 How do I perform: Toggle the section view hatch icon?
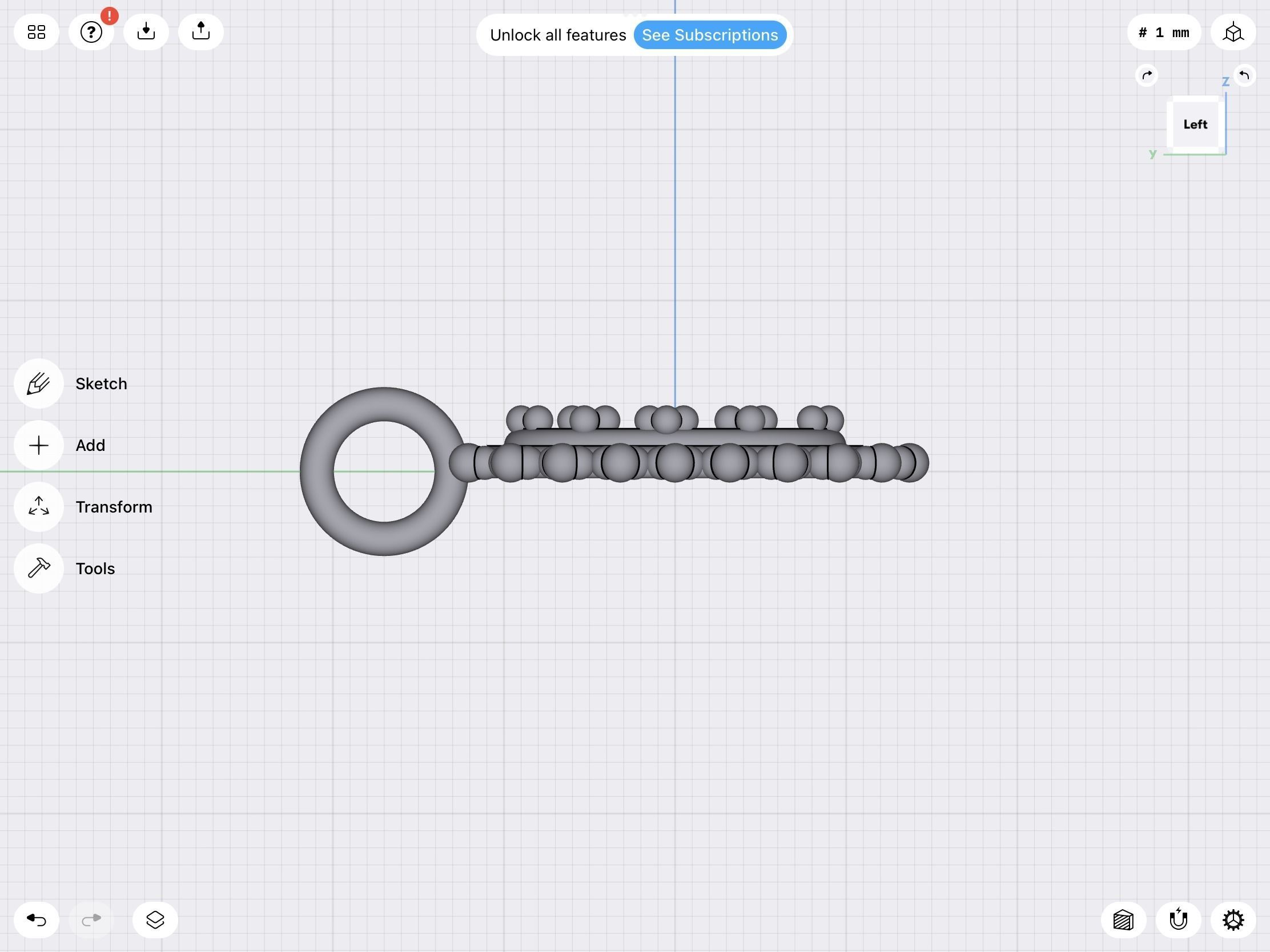click(x=1124, y=920)
